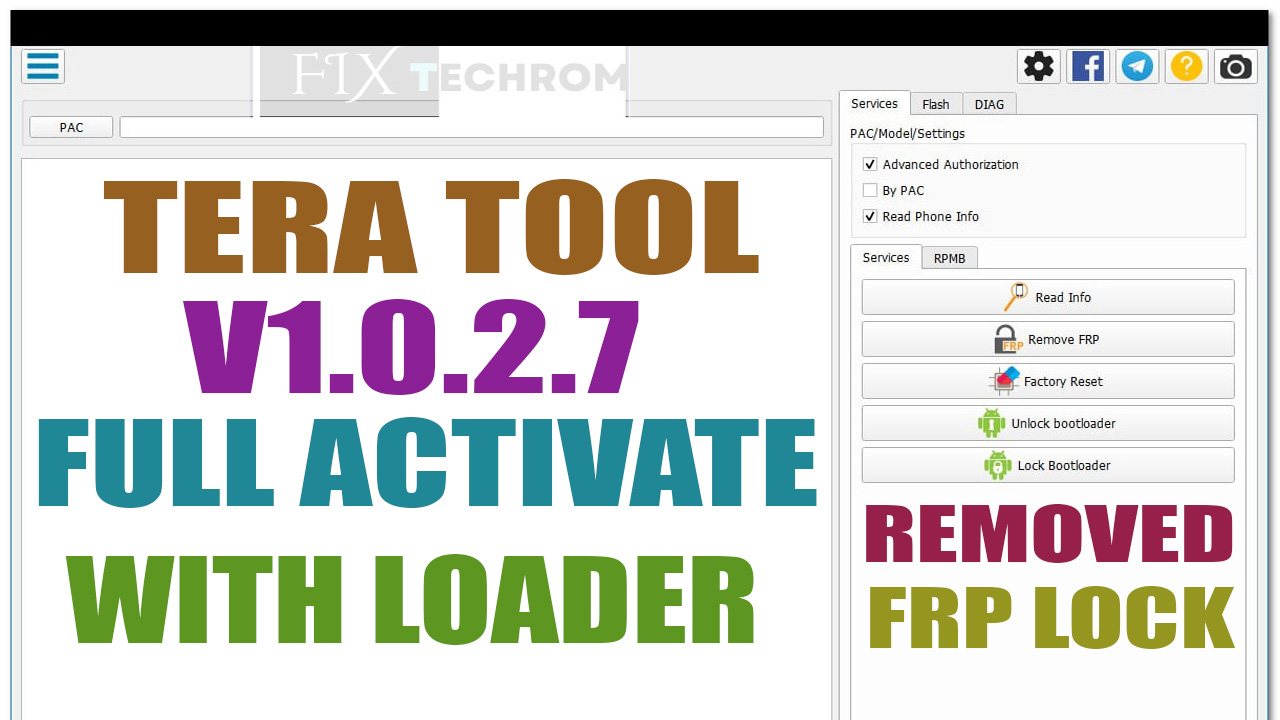Click the Factory Reset button
Image resolution: width=1280 pixels, height=720 pixels.
[x=1048, y=381]
